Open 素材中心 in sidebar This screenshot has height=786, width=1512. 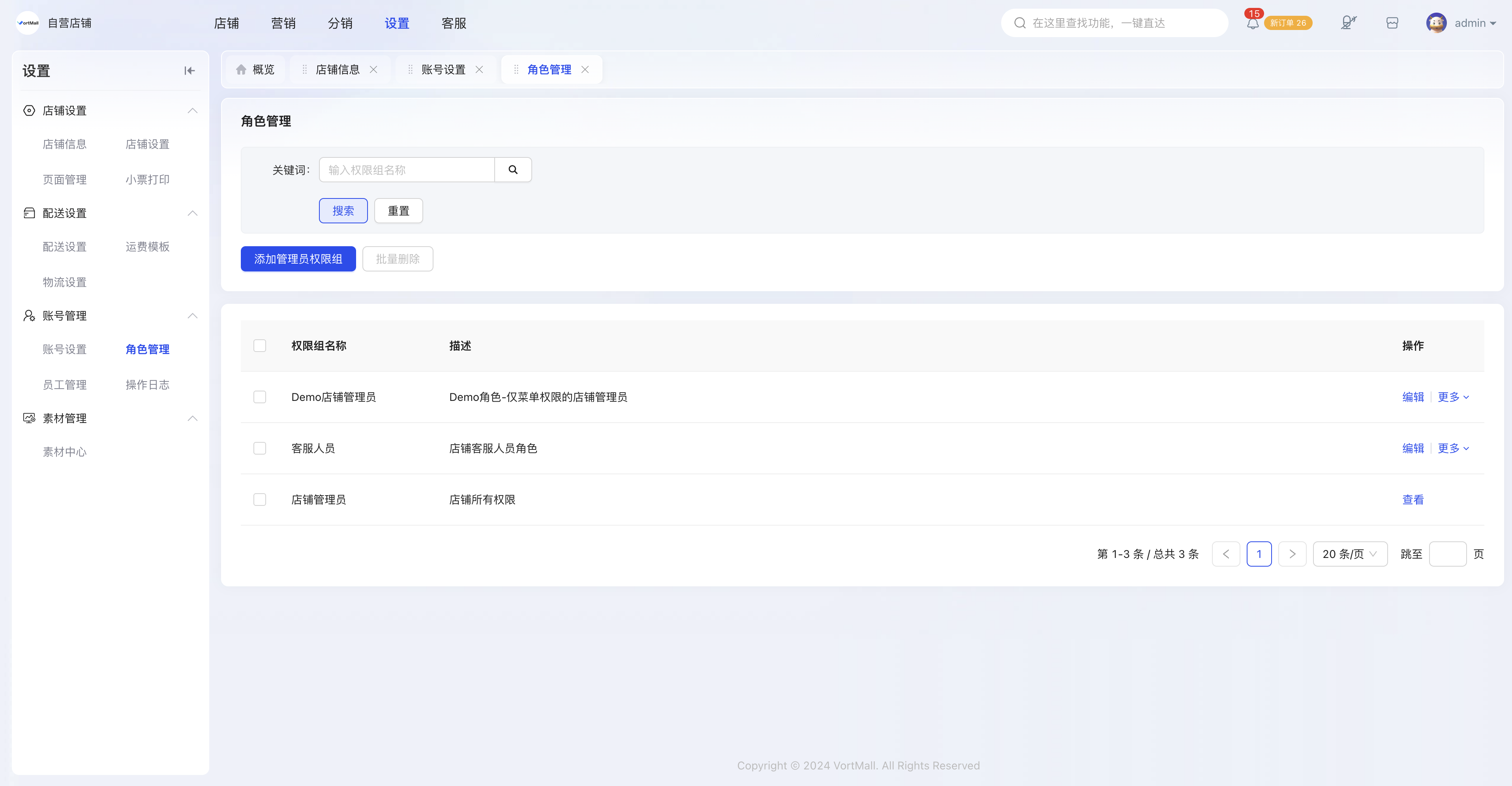coord(65,452)
